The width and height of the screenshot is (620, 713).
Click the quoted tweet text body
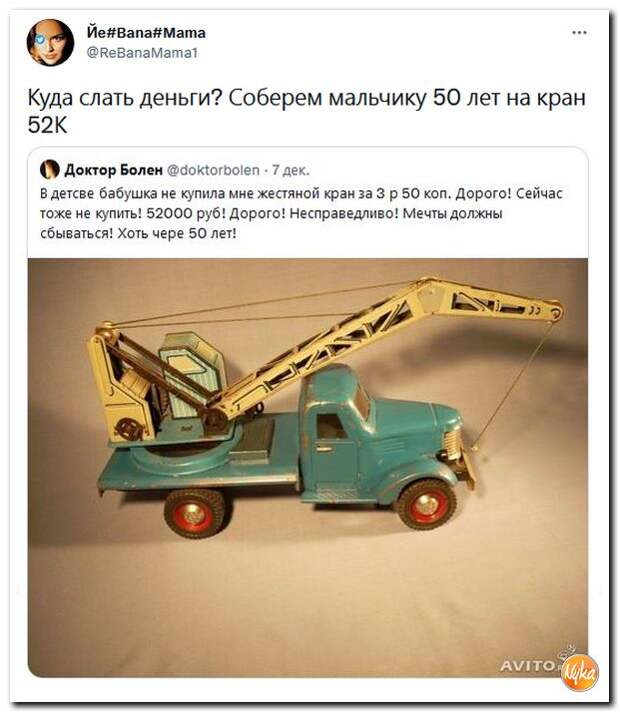[x=301, y=213]
